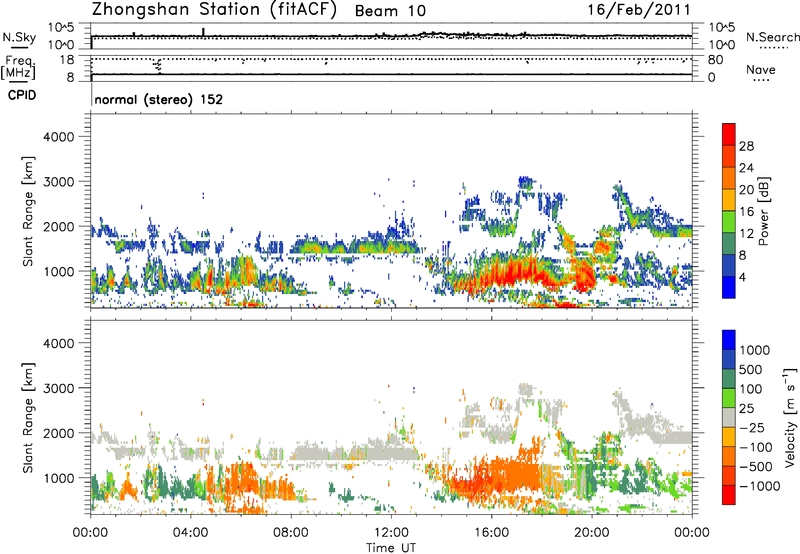
Task: Pick the yellow segment of the power colorbar
Action: (x=729, y=200)
